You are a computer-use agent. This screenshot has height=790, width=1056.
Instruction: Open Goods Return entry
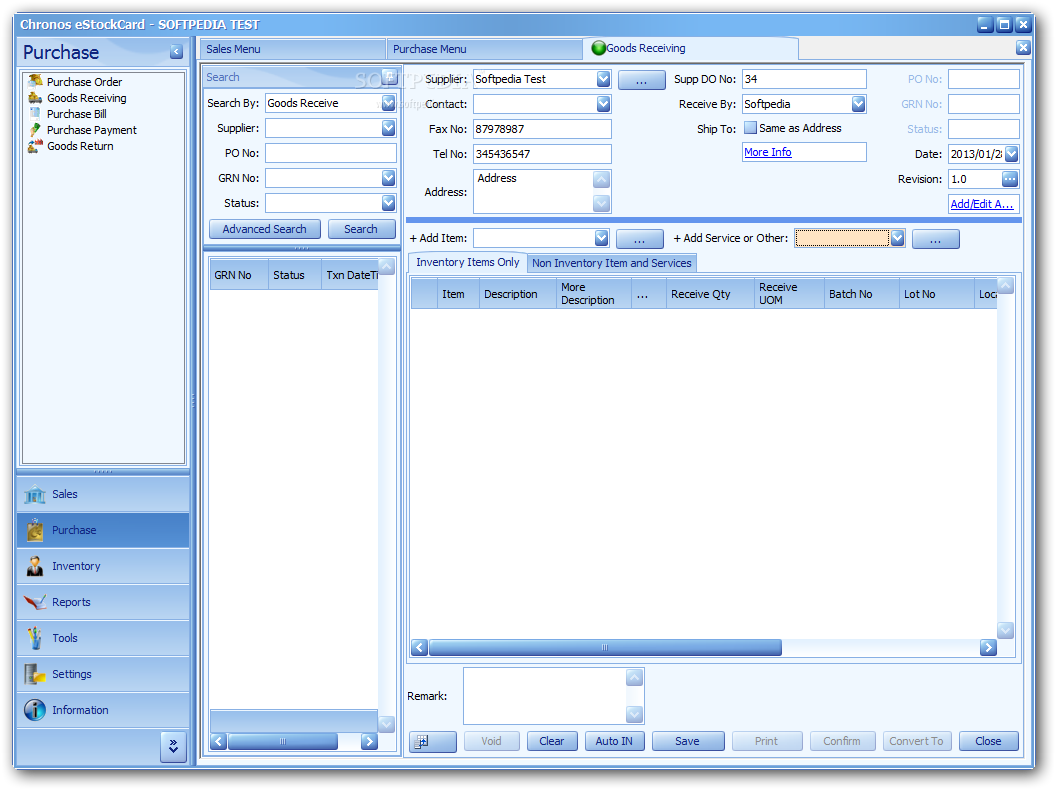pos(80,146)
